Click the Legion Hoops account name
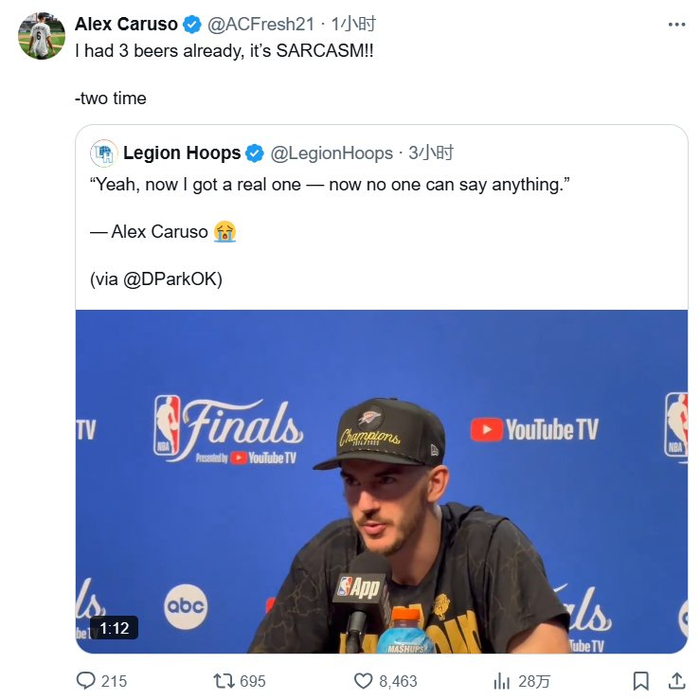This screenshot has width=700, height=700. point(181,153)
